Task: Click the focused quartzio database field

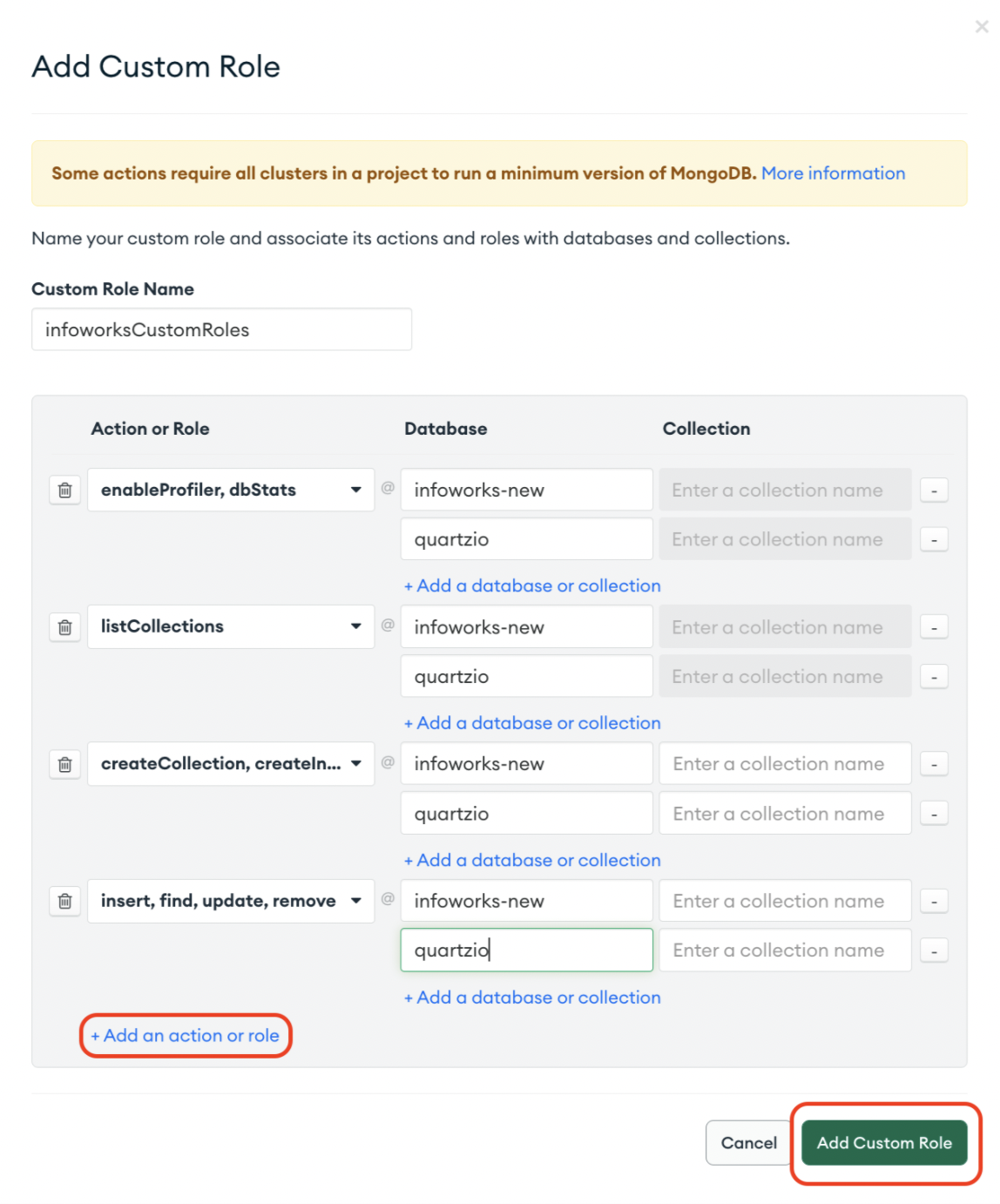Action: click(526, 950)
